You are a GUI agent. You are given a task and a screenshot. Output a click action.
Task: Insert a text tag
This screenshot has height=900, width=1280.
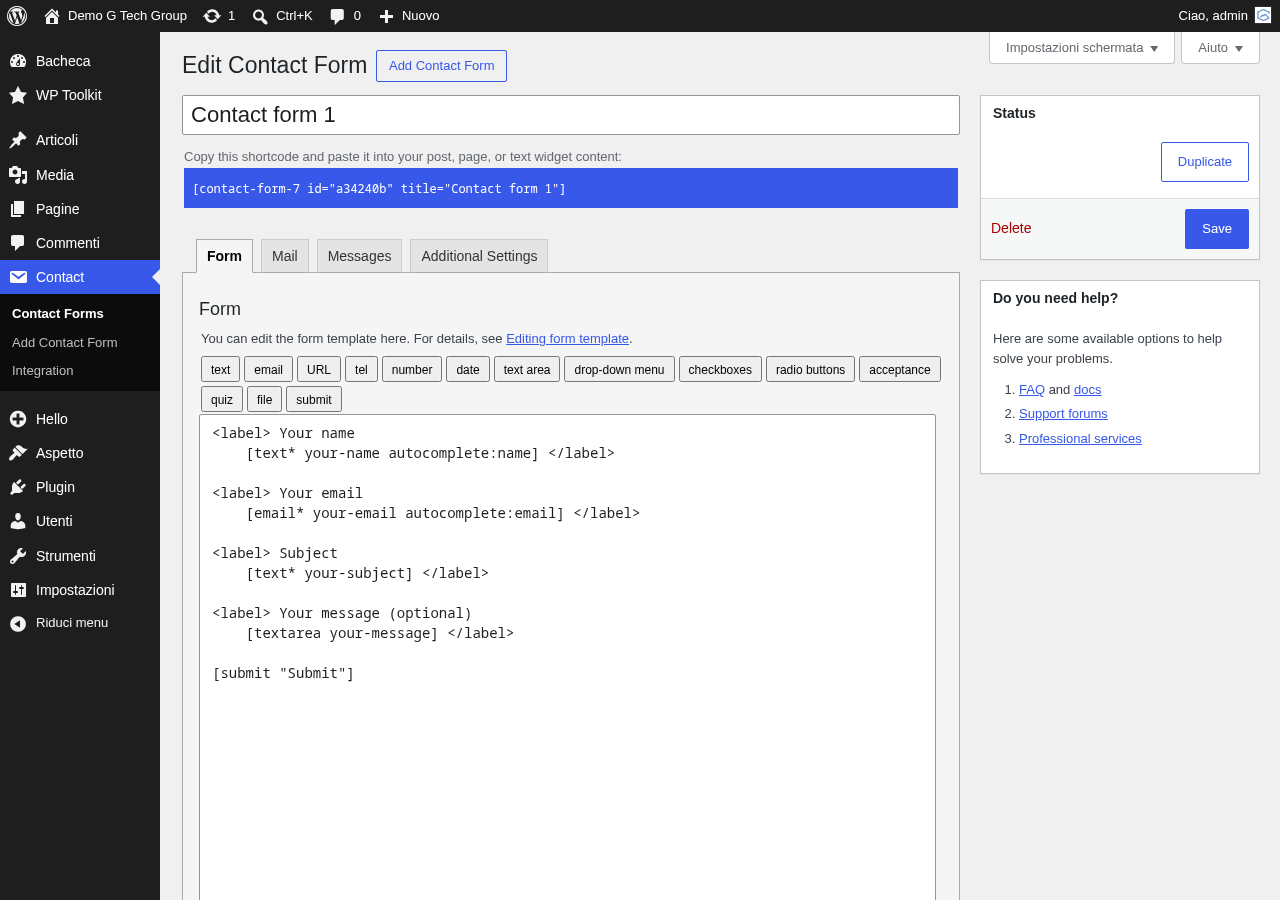pos(220,369)
